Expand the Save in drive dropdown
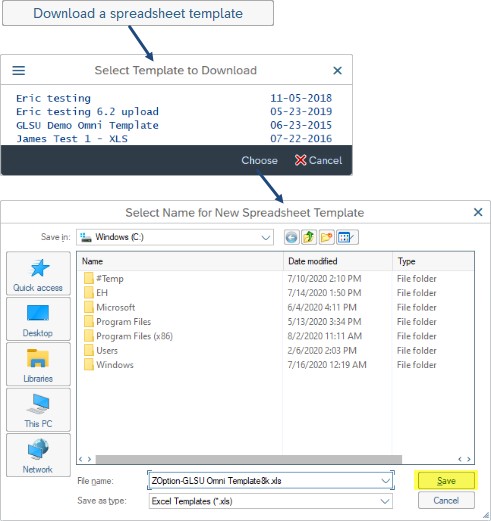The width and height of the screenshot is (491, 521). pyautogui.click(x=265, y=237)
